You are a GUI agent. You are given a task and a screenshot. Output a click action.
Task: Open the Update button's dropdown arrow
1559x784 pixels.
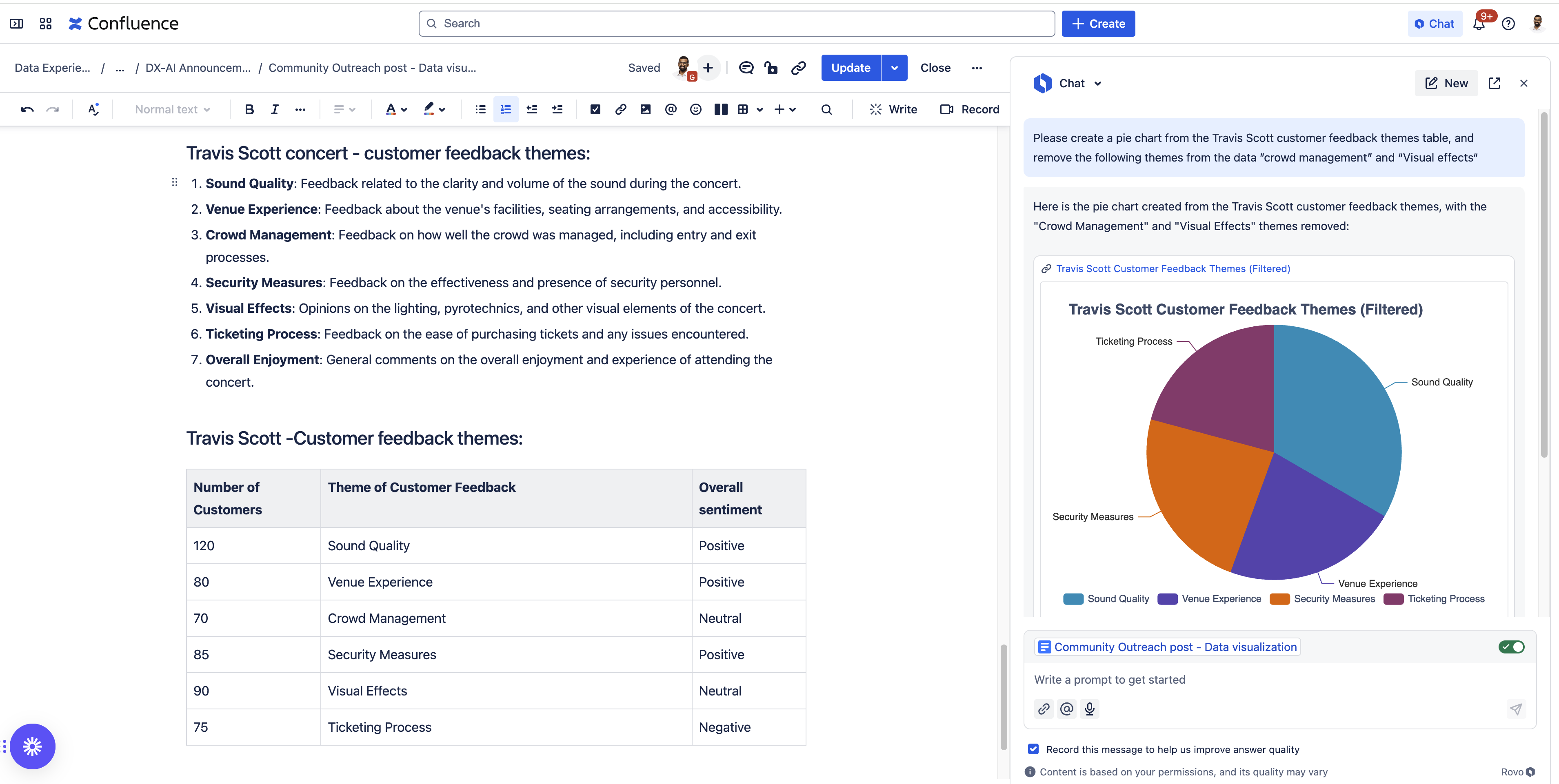[894, 68]
